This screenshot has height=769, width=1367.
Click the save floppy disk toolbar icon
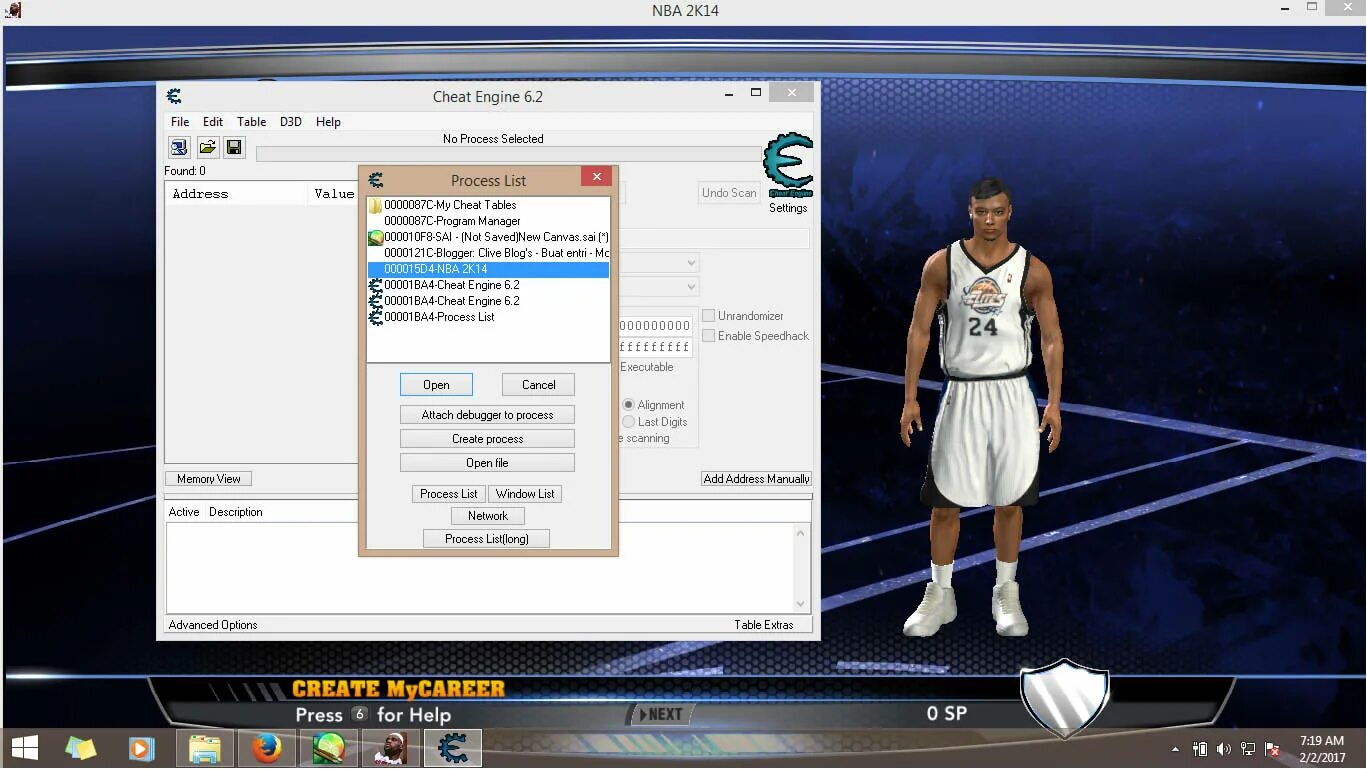(x=234, y=148)
